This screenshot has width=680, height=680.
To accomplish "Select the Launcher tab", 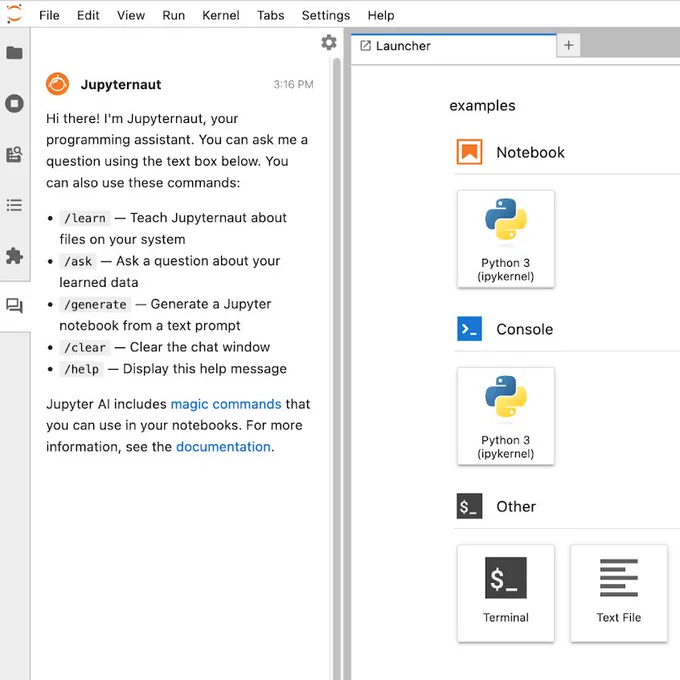I will pyautogui.click(x=454, y=46).
